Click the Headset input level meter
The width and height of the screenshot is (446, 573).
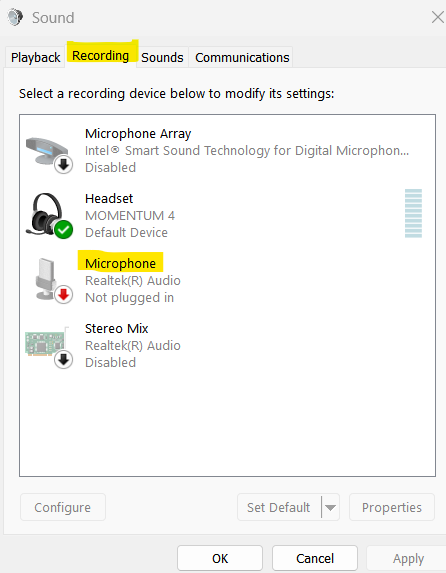click(413, 213)
